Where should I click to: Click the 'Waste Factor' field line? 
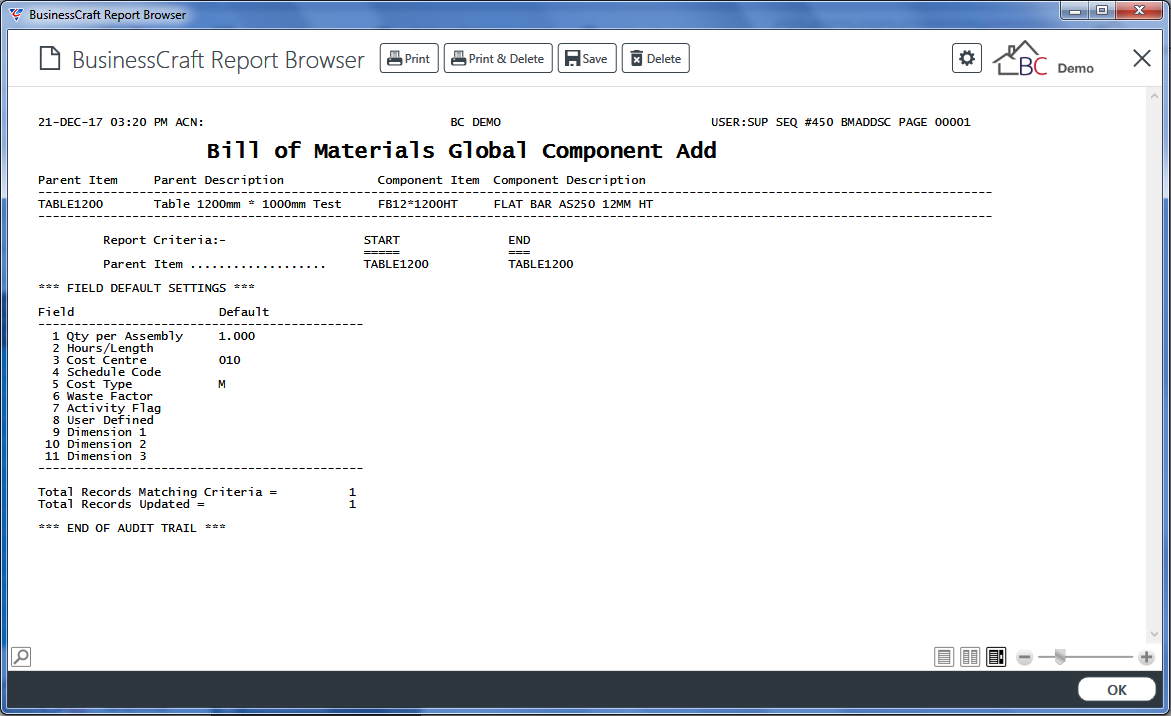102,396
